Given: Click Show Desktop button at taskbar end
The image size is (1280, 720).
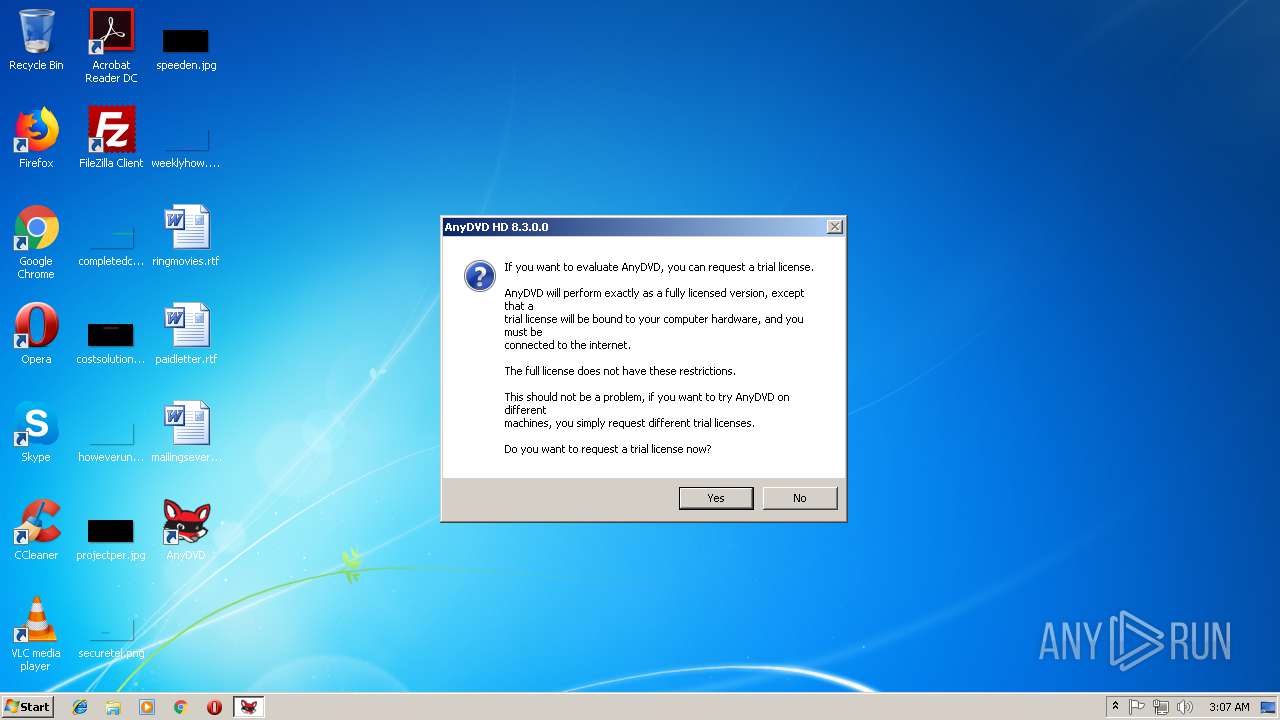Looking at the screenshot, I should 1269,707.
